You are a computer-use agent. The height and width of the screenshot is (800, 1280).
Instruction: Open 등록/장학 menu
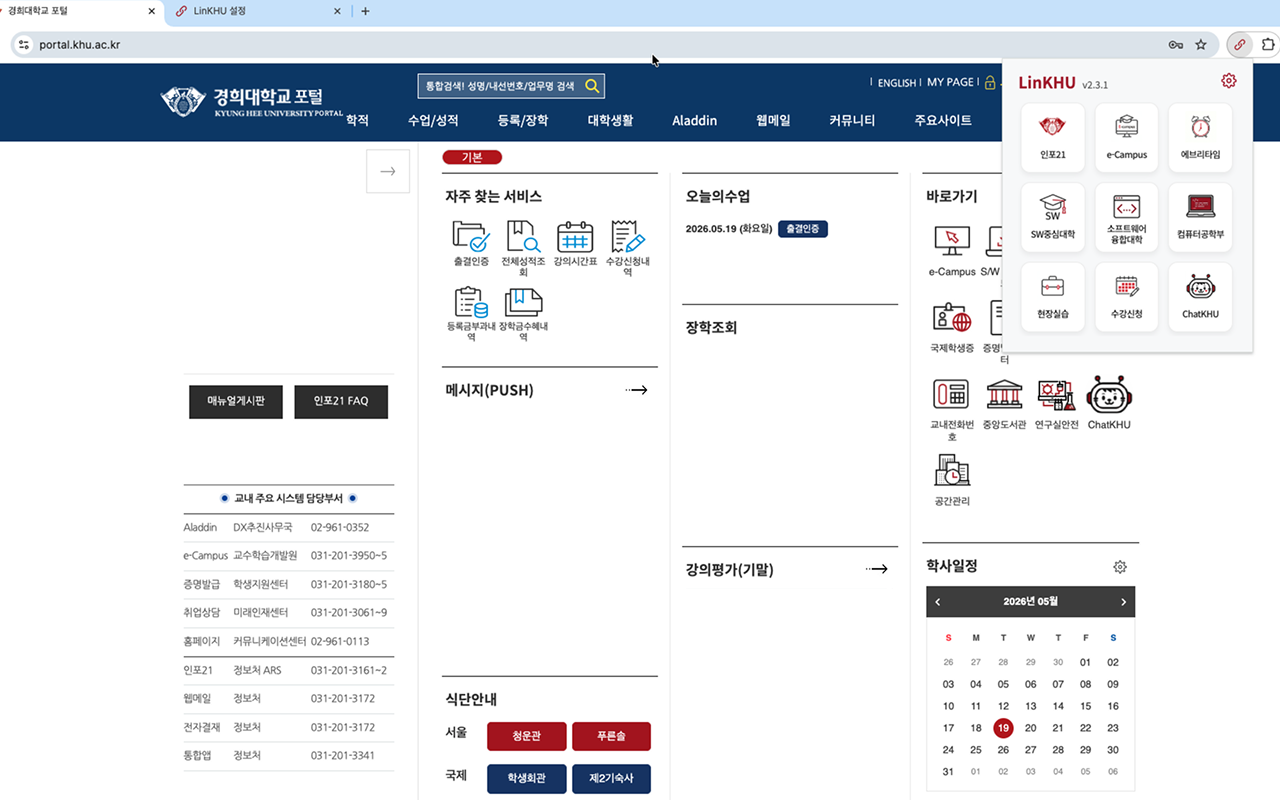point(523,121)
